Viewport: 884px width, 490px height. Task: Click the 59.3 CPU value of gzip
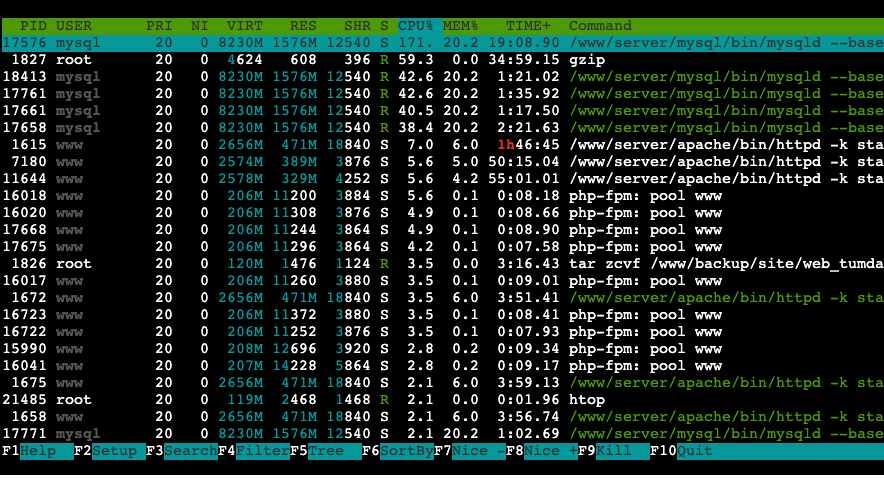[x=416, y=60]
